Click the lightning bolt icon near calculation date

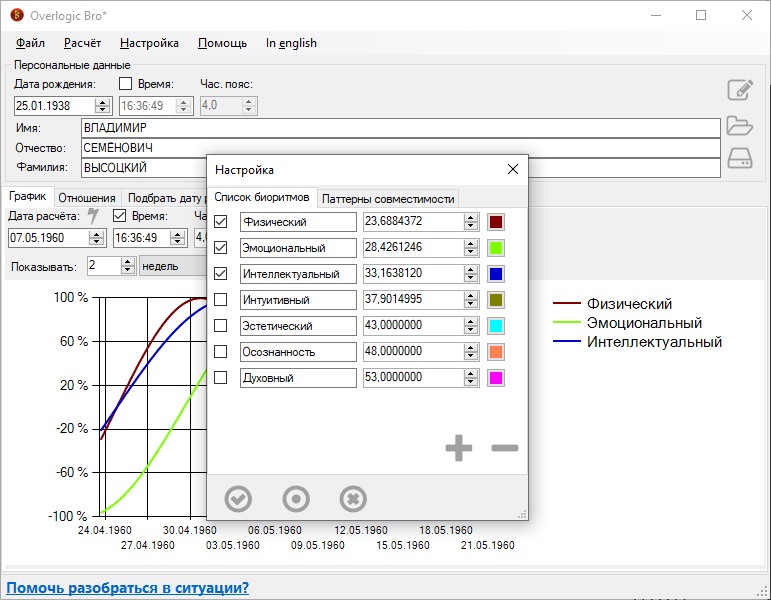coord(94,216)
